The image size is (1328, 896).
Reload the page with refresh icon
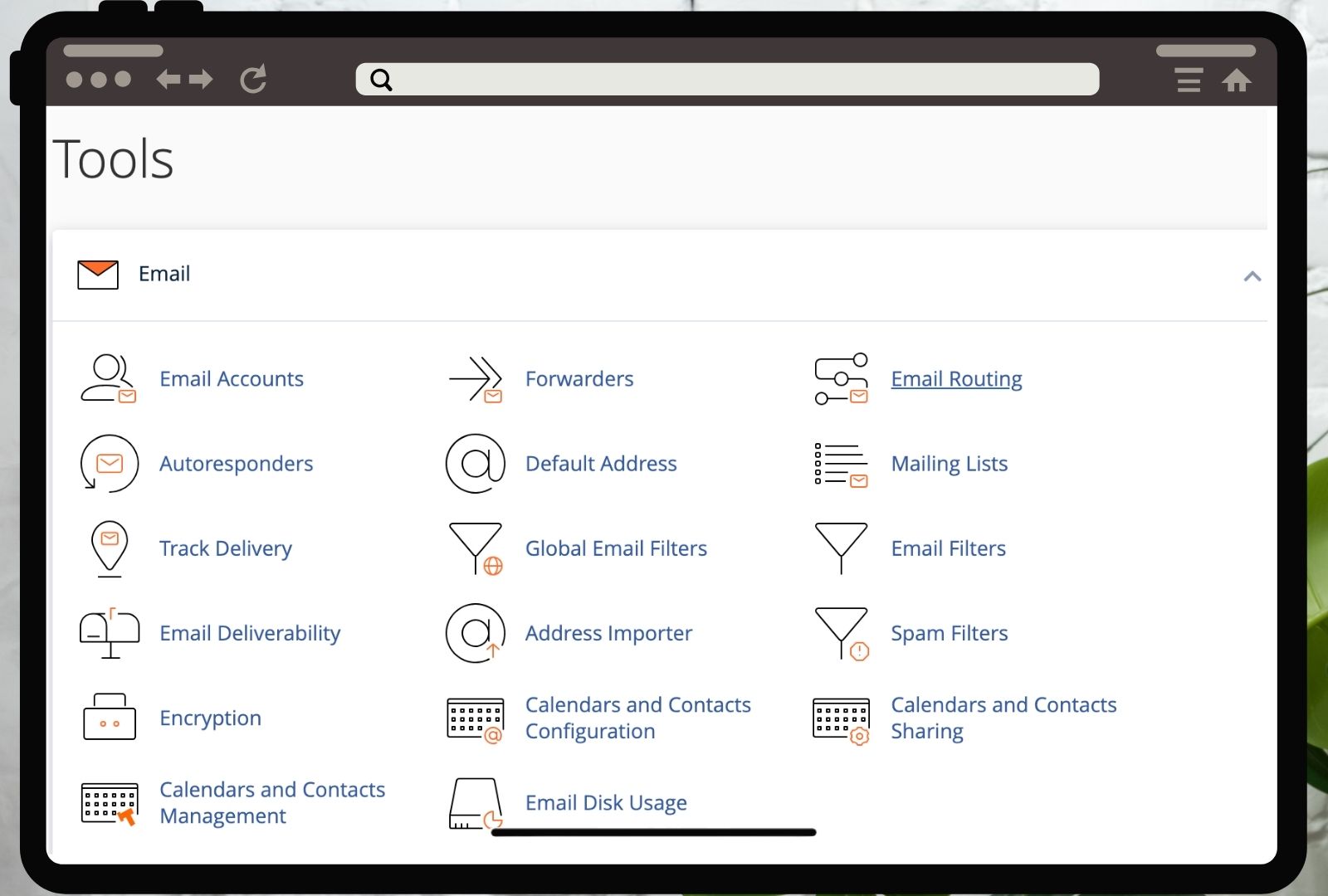coord(253,79)
